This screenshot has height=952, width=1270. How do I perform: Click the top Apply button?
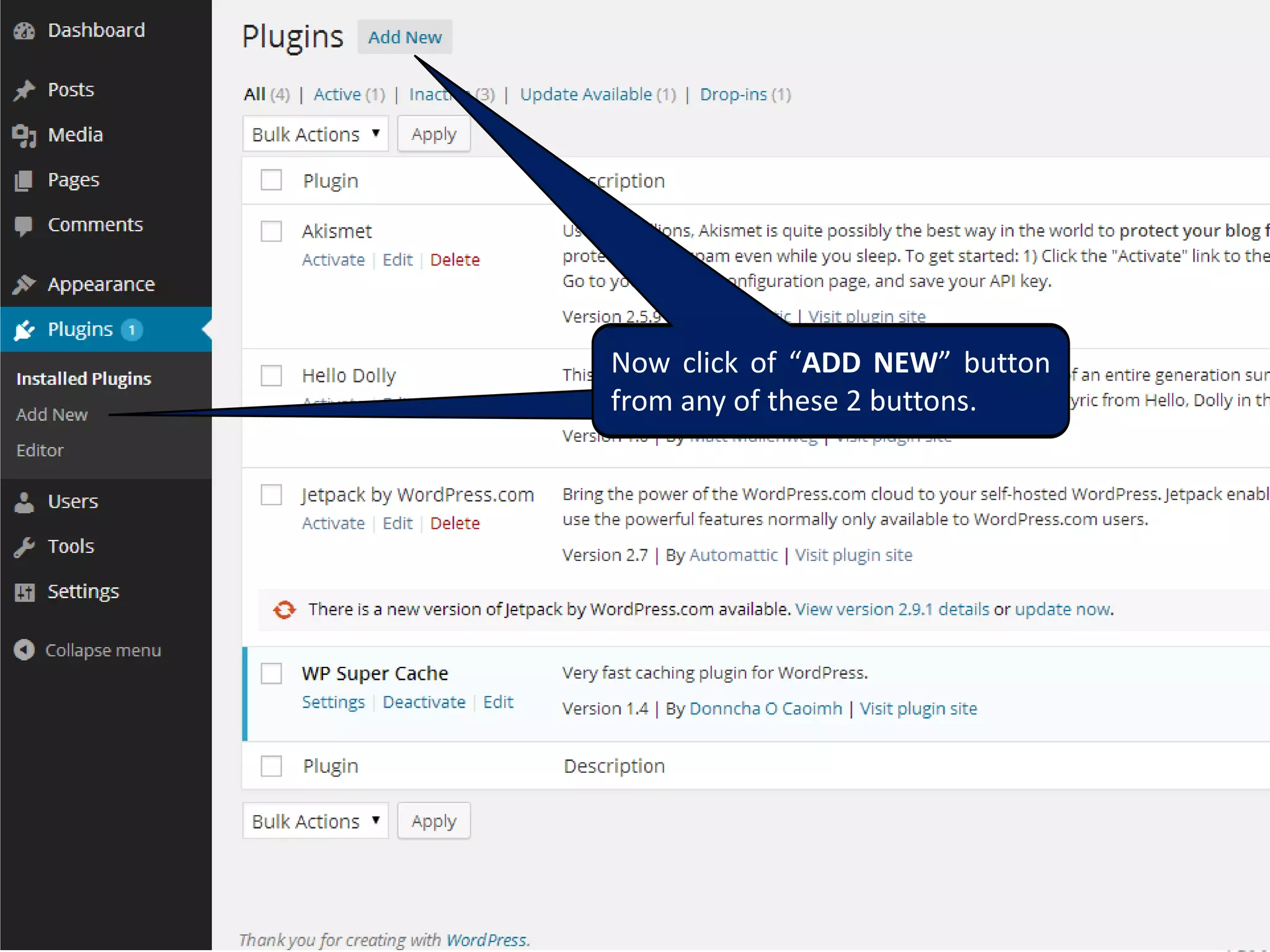pos(434,134)
